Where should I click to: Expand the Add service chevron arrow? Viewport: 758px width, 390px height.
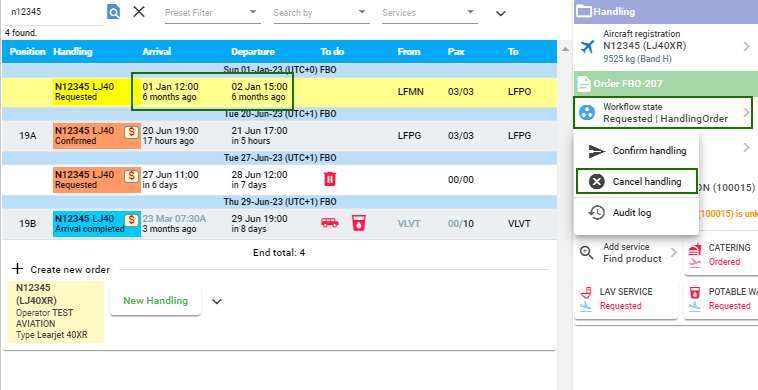[x=673, y=253]
